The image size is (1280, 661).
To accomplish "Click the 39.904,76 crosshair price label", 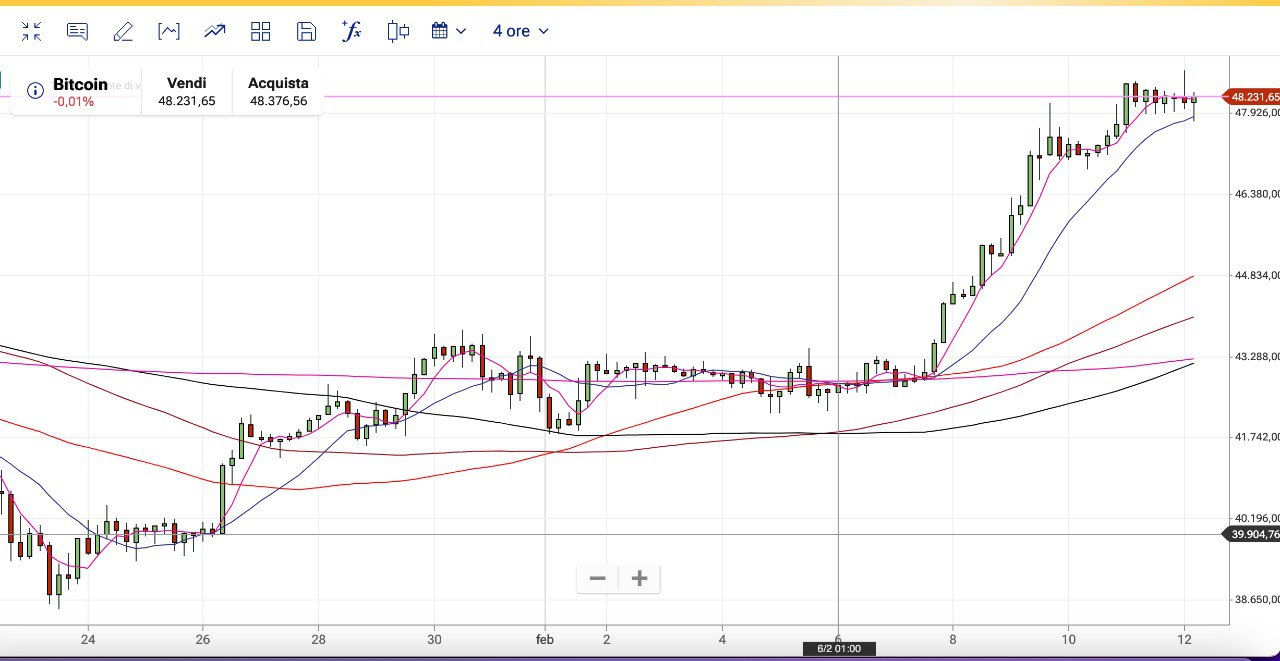I will 1254,534.
